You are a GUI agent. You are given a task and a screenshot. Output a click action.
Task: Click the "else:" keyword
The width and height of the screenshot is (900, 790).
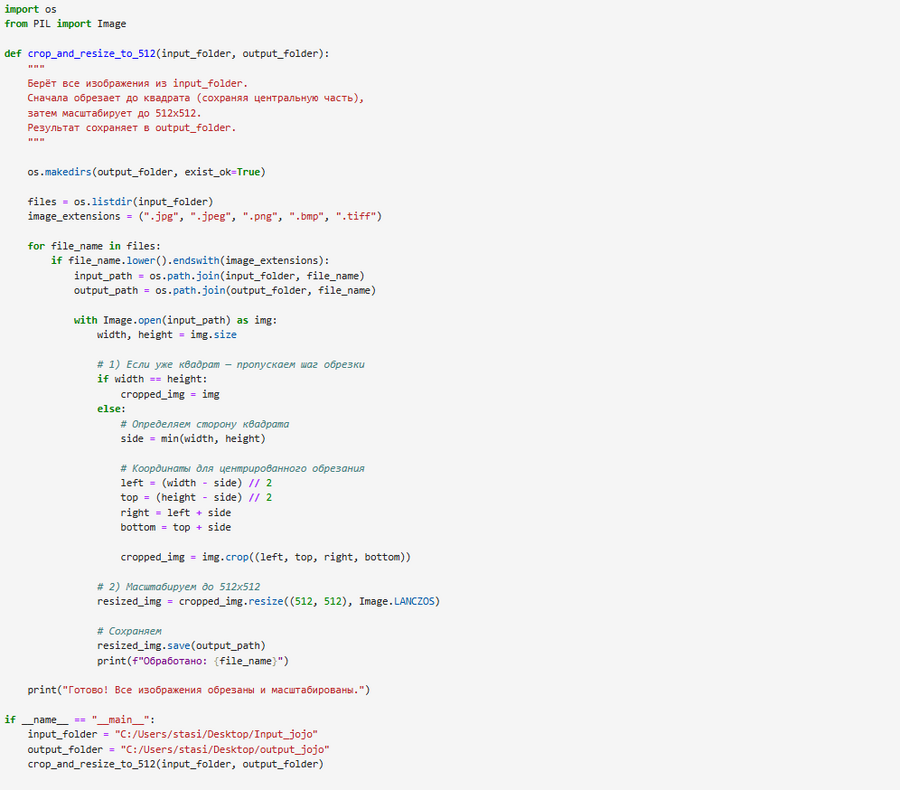coord(111,409)
